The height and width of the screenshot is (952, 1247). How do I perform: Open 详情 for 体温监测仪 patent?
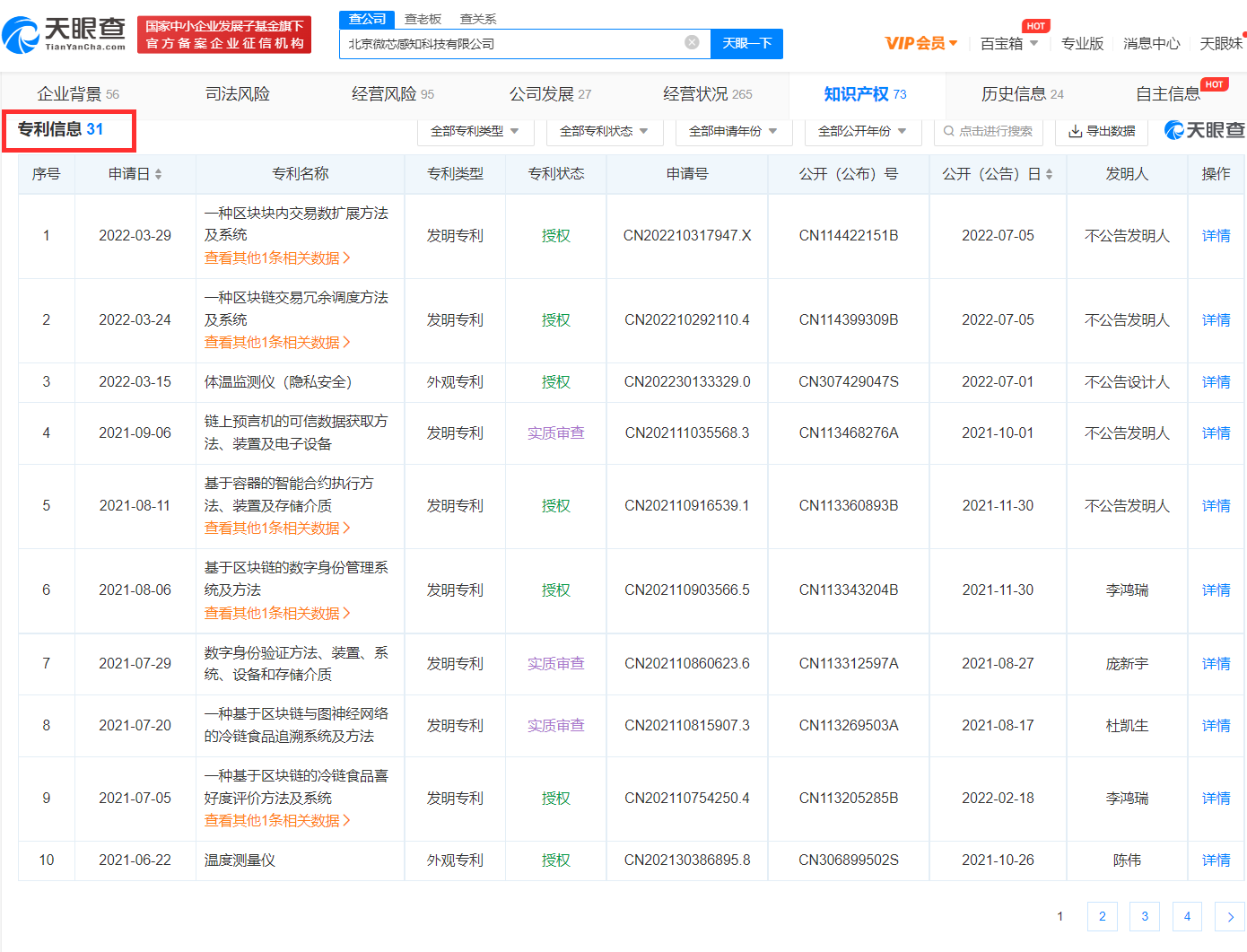(x=1216, y=382)
